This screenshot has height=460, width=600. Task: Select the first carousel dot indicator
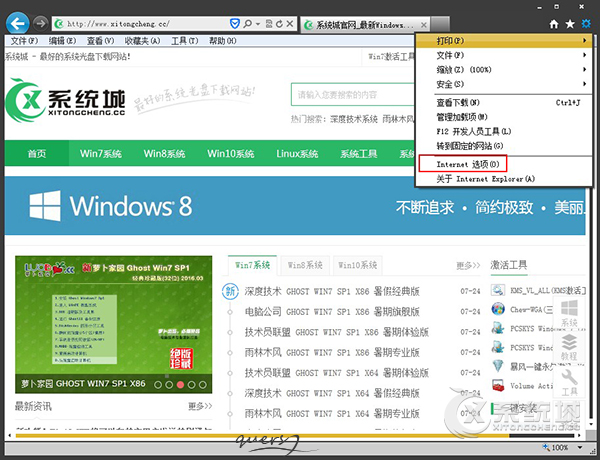tap(158, 385)
